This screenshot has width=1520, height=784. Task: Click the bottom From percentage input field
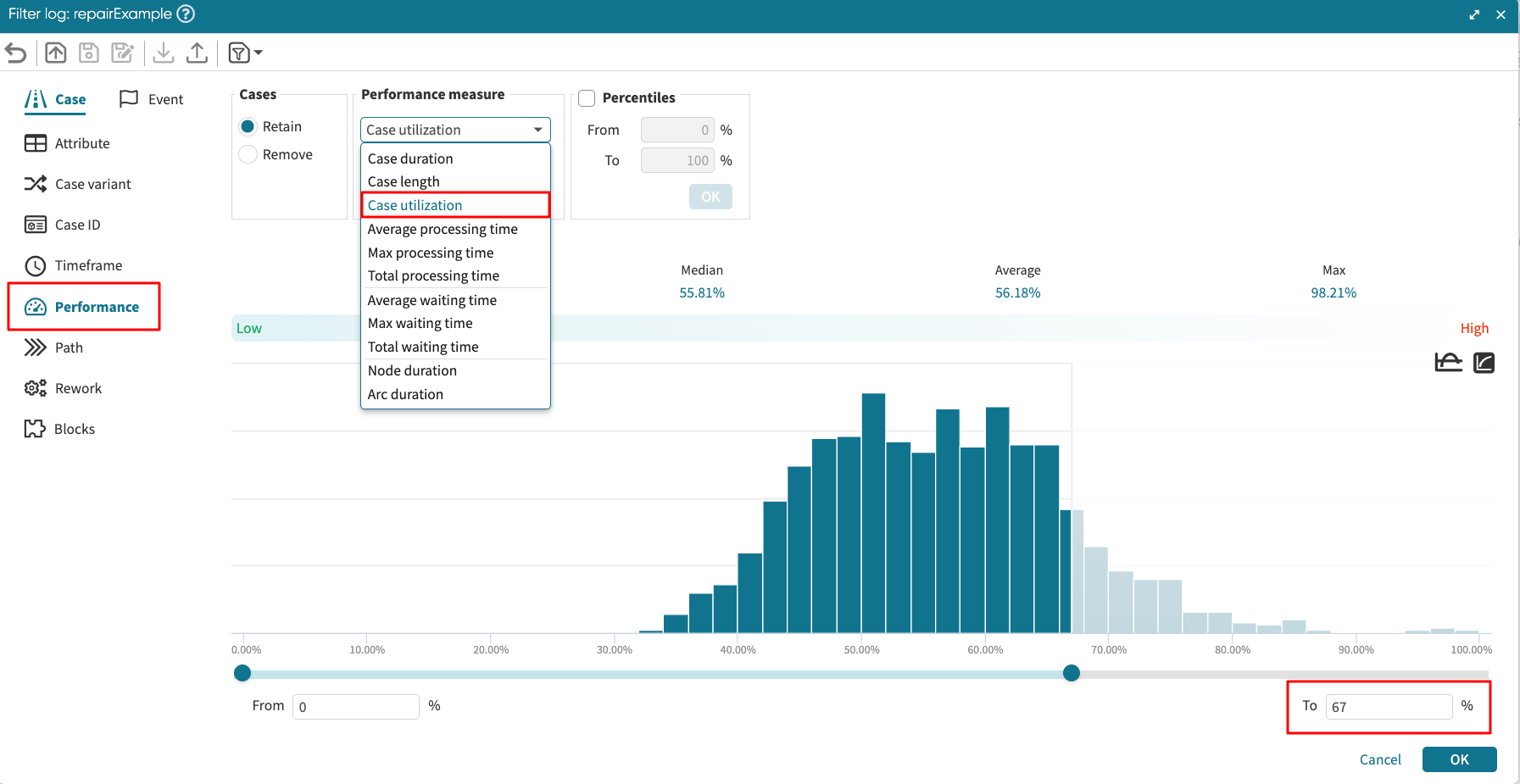tap(356, 707)
